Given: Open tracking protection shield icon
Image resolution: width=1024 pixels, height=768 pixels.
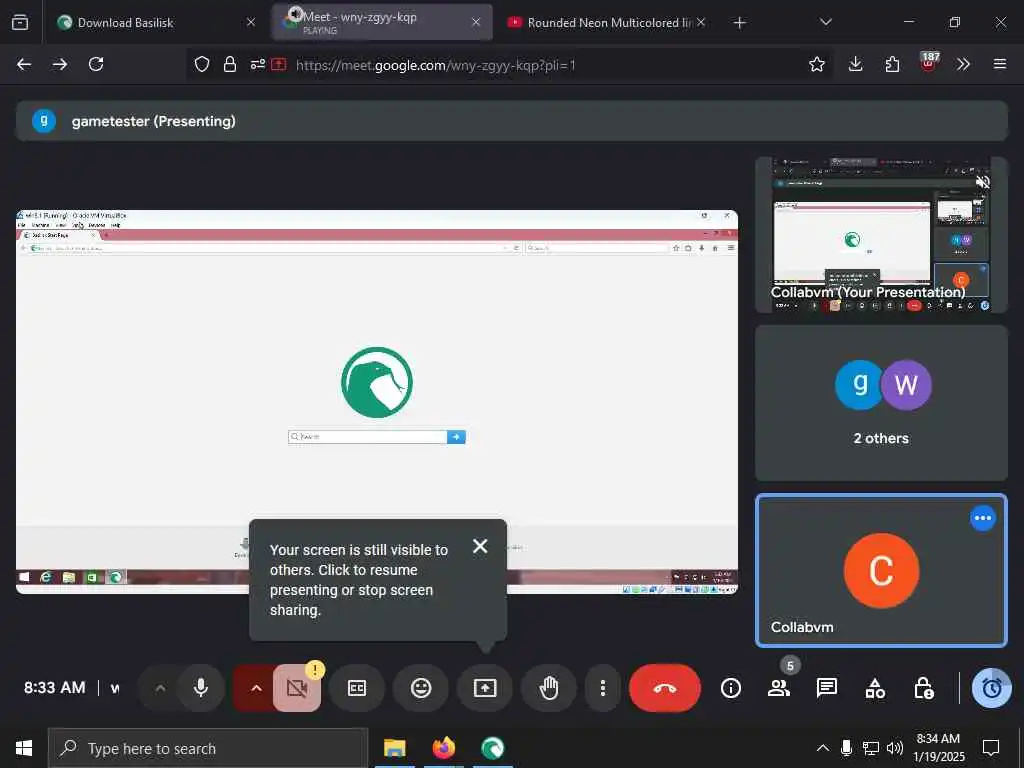Looking at the screenshot, I should pos(202,64).
